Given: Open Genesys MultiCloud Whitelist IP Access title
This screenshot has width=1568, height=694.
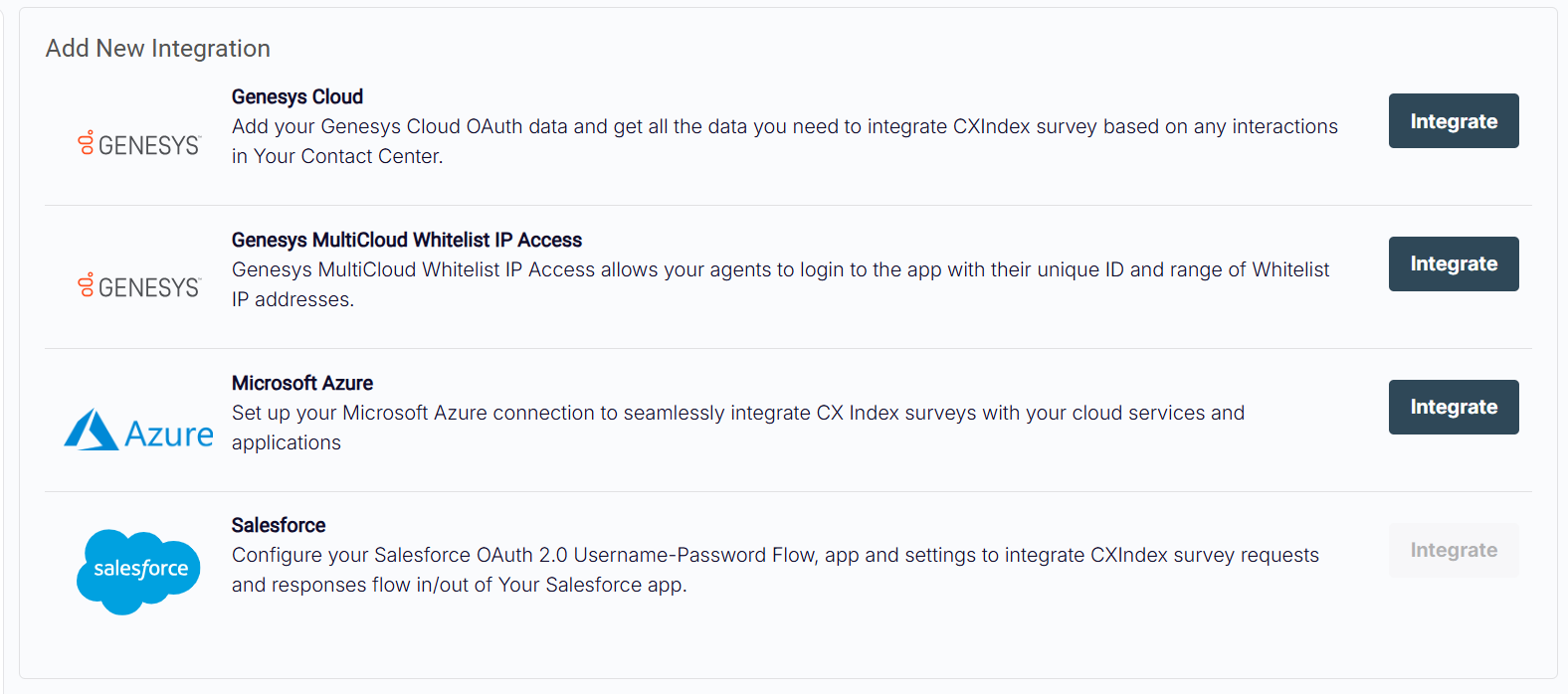Looking at the screenshot, I should pyautogui.click(x=406, y=240).
